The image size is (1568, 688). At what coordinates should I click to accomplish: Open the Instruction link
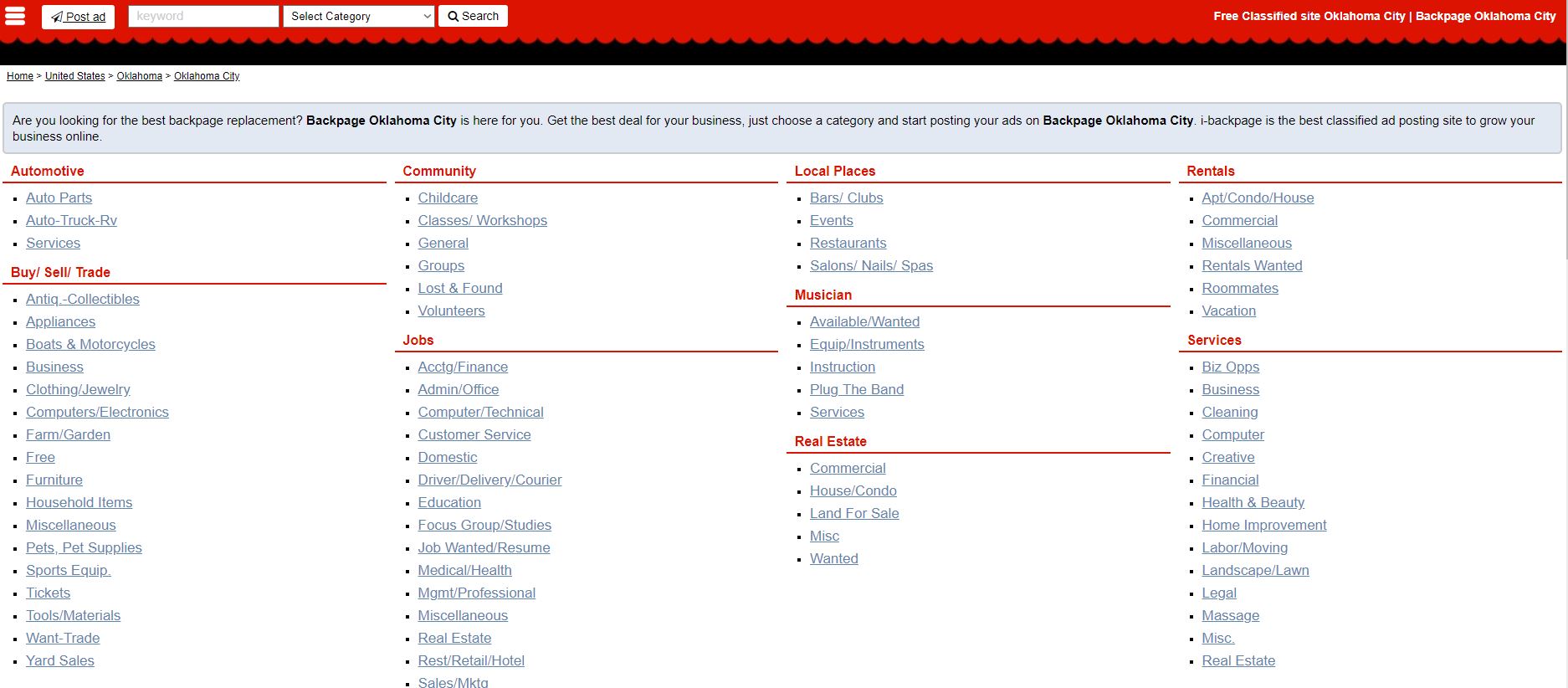pyautogui.click(x=843, y=367)
